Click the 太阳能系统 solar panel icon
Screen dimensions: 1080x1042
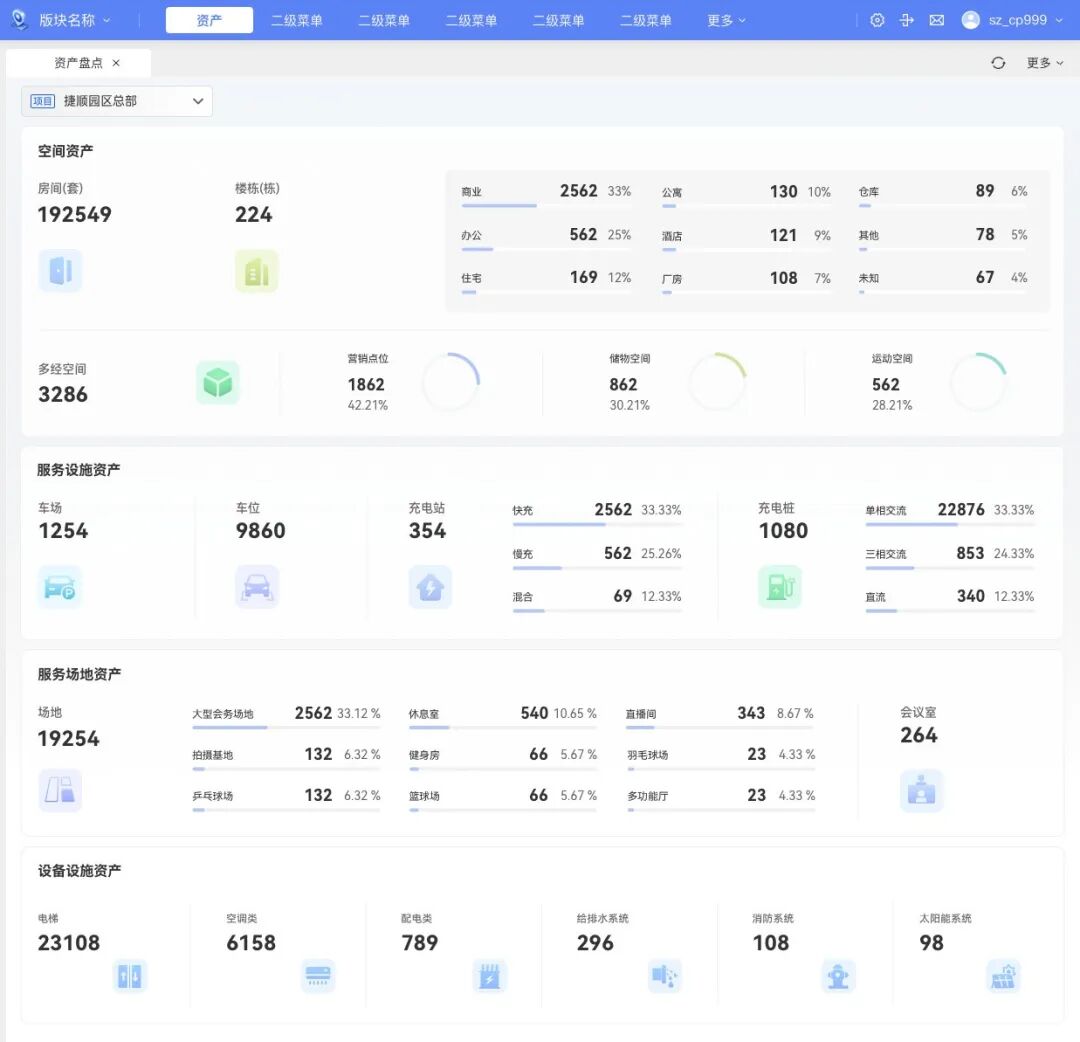(1002, 976)
